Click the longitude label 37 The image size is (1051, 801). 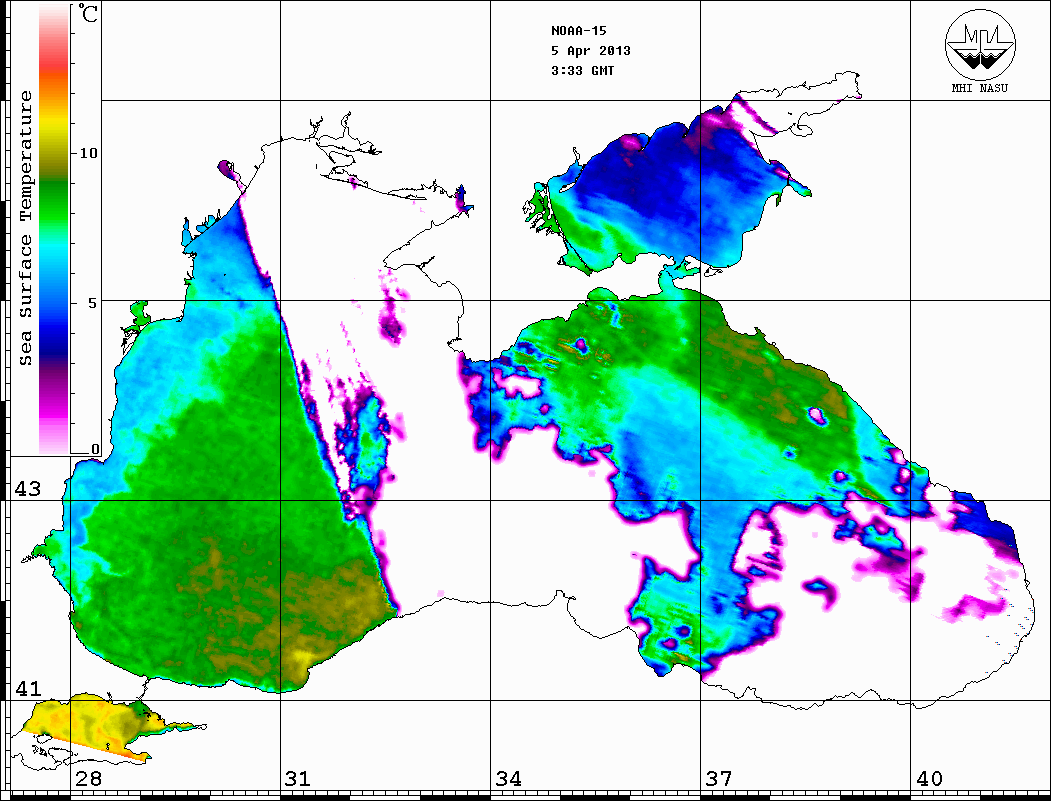(719, 778)
